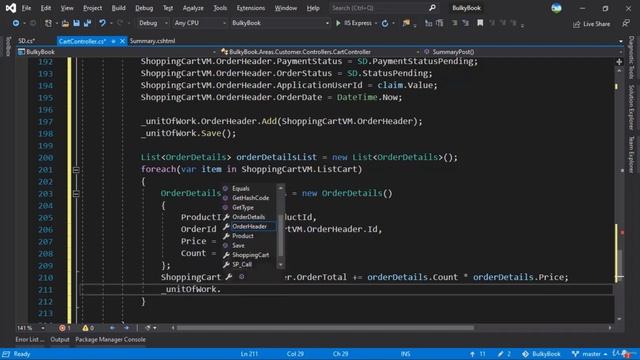Open the document tabs overflow dropdown arrow
Viewport: 640px width, 360px height.
tap(621, 41)
